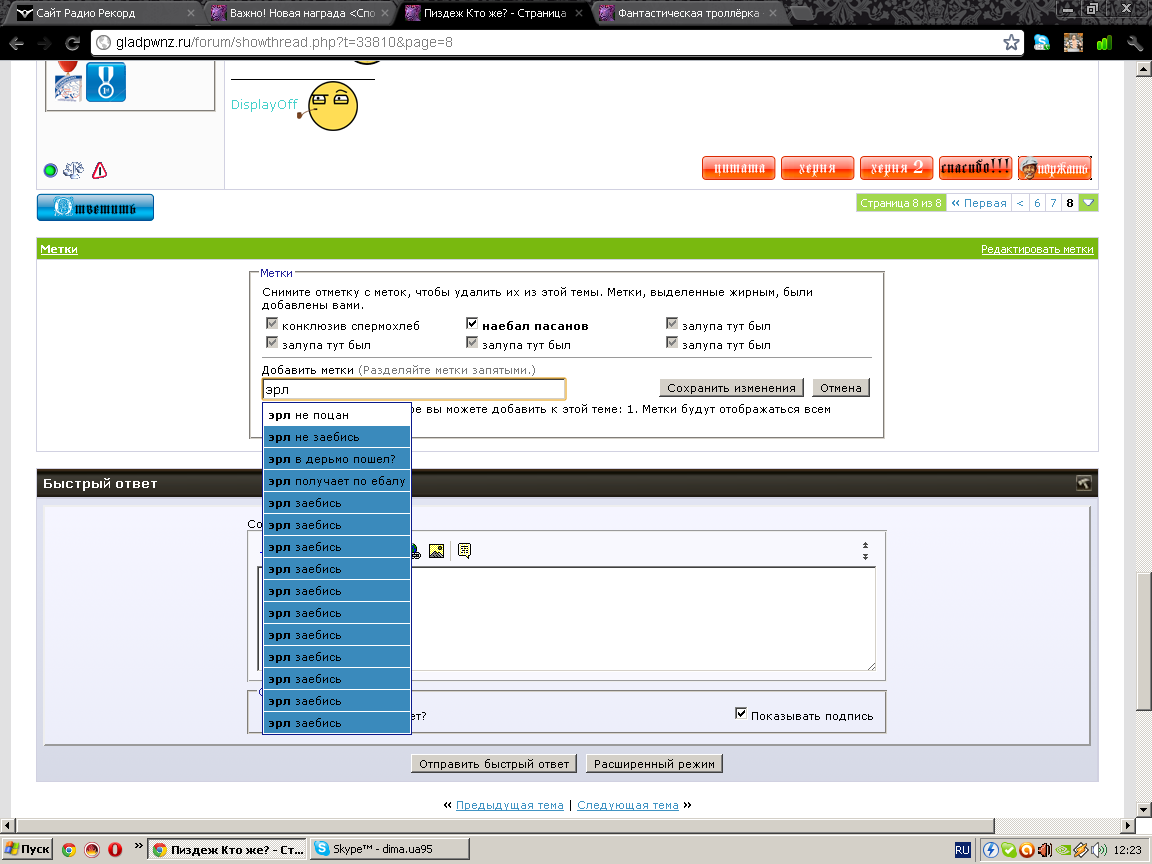Uncheck the bold tag checkbox added by you

tap(472, 325)
